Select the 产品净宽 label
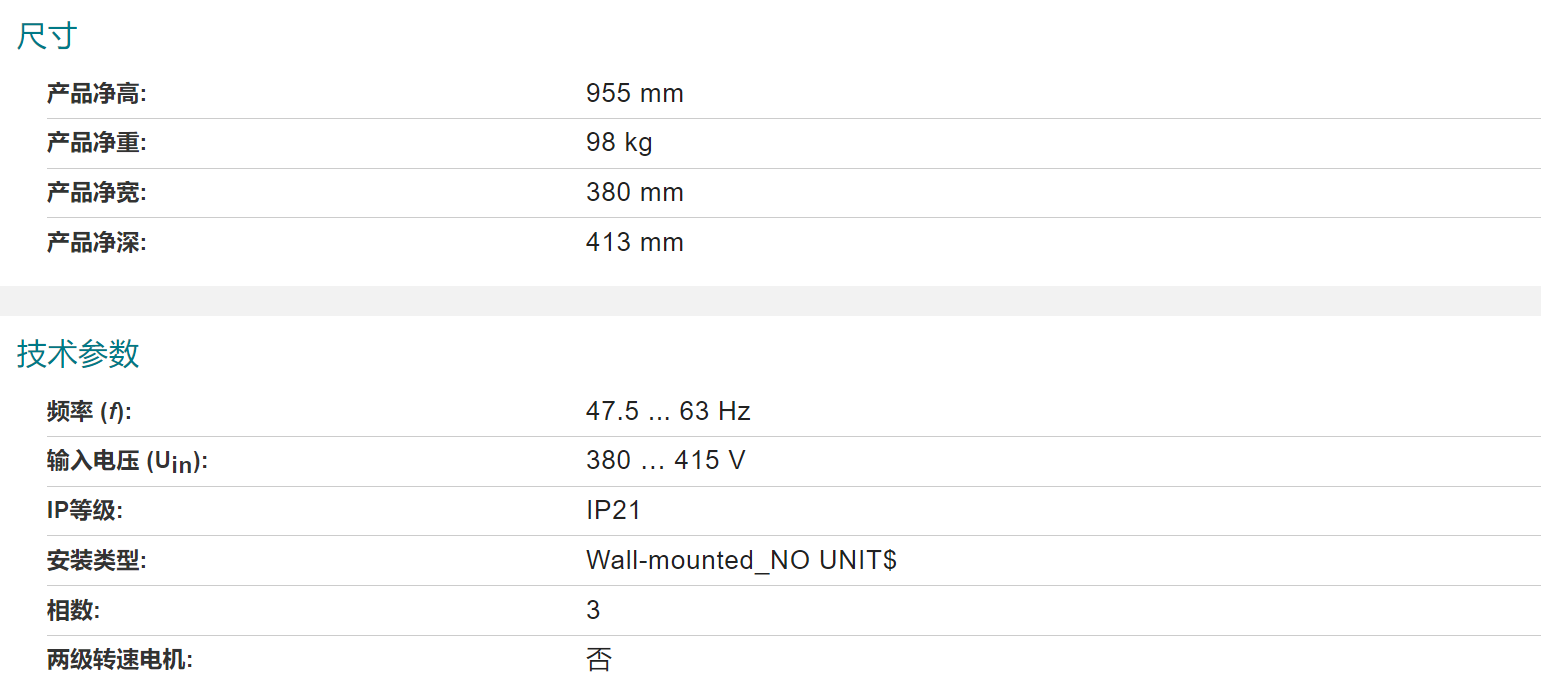The width and height of the screenshot is (1541, 696). point(96,192)
